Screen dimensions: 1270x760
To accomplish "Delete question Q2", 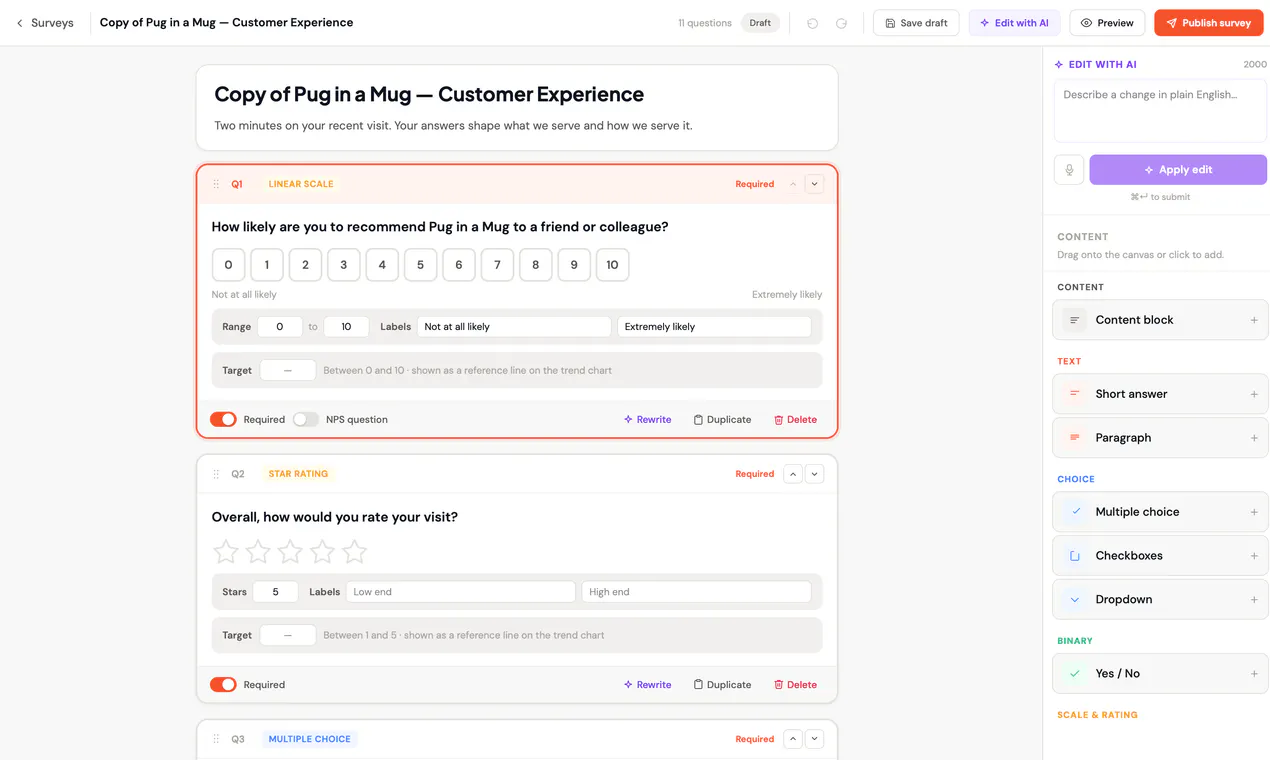I will [795, 685].
